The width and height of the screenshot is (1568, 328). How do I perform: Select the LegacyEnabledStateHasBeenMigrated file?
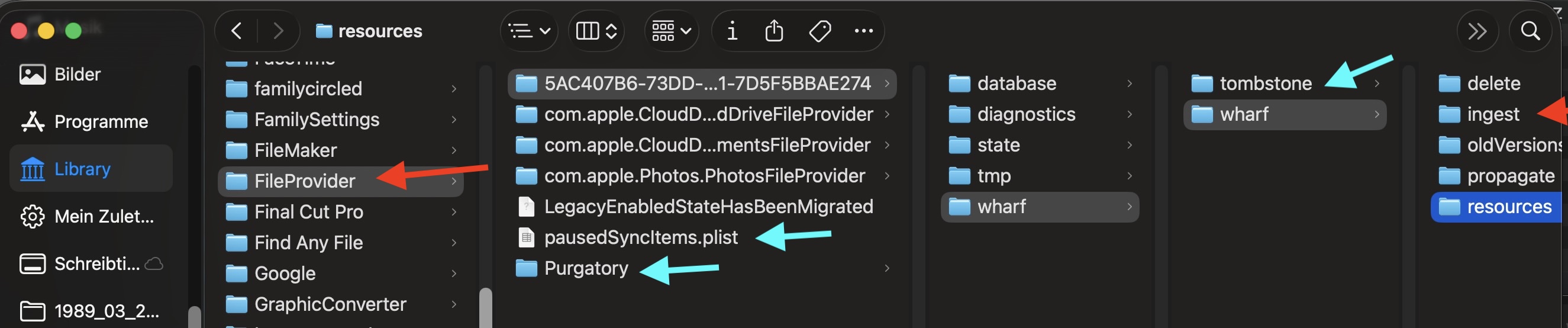coord(708,207)
